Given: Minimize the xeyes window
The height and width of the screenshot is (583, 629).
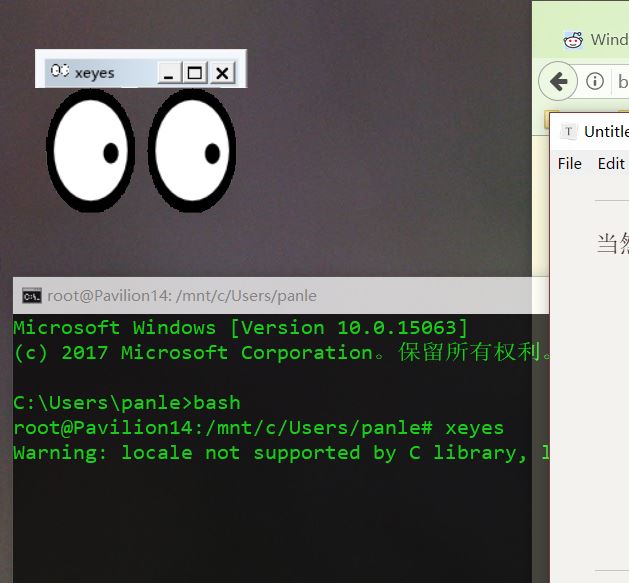Looking at the screenshot, I should tap(170, 73).
